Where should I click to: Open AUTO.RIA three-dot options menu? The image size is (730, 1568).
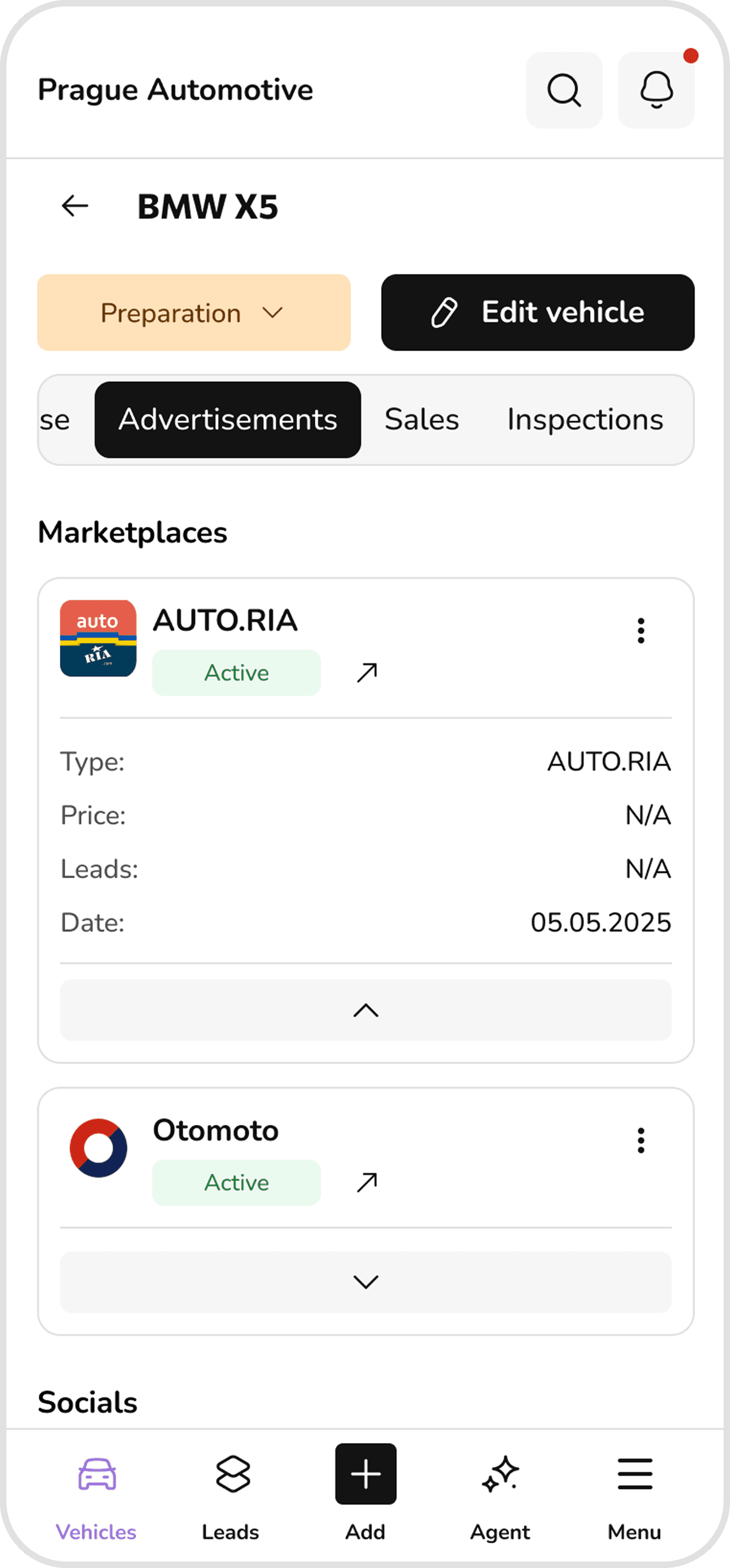tap(641, 631)
